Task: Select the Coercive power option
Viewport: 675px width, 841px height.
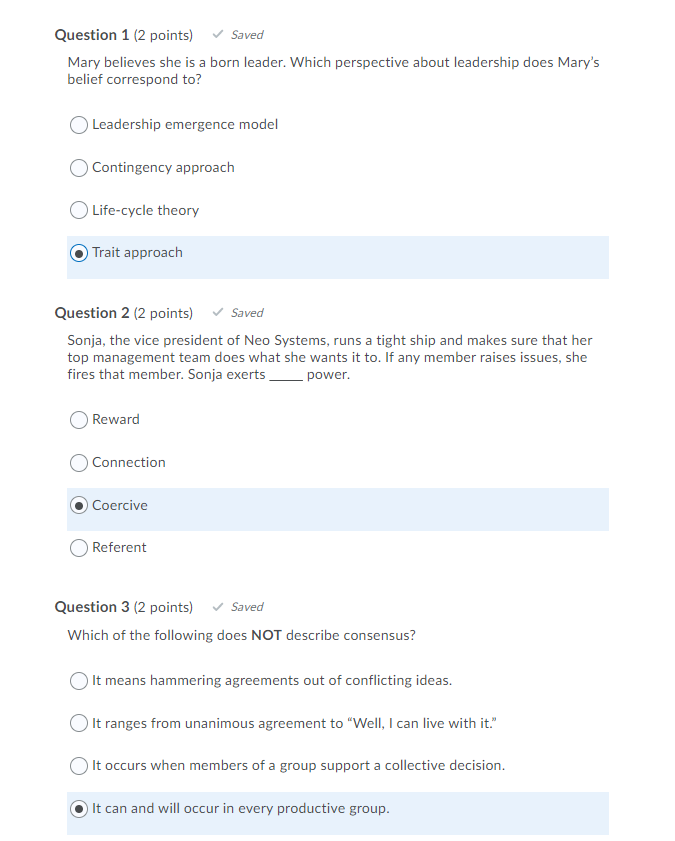Action: coord(79,505)
